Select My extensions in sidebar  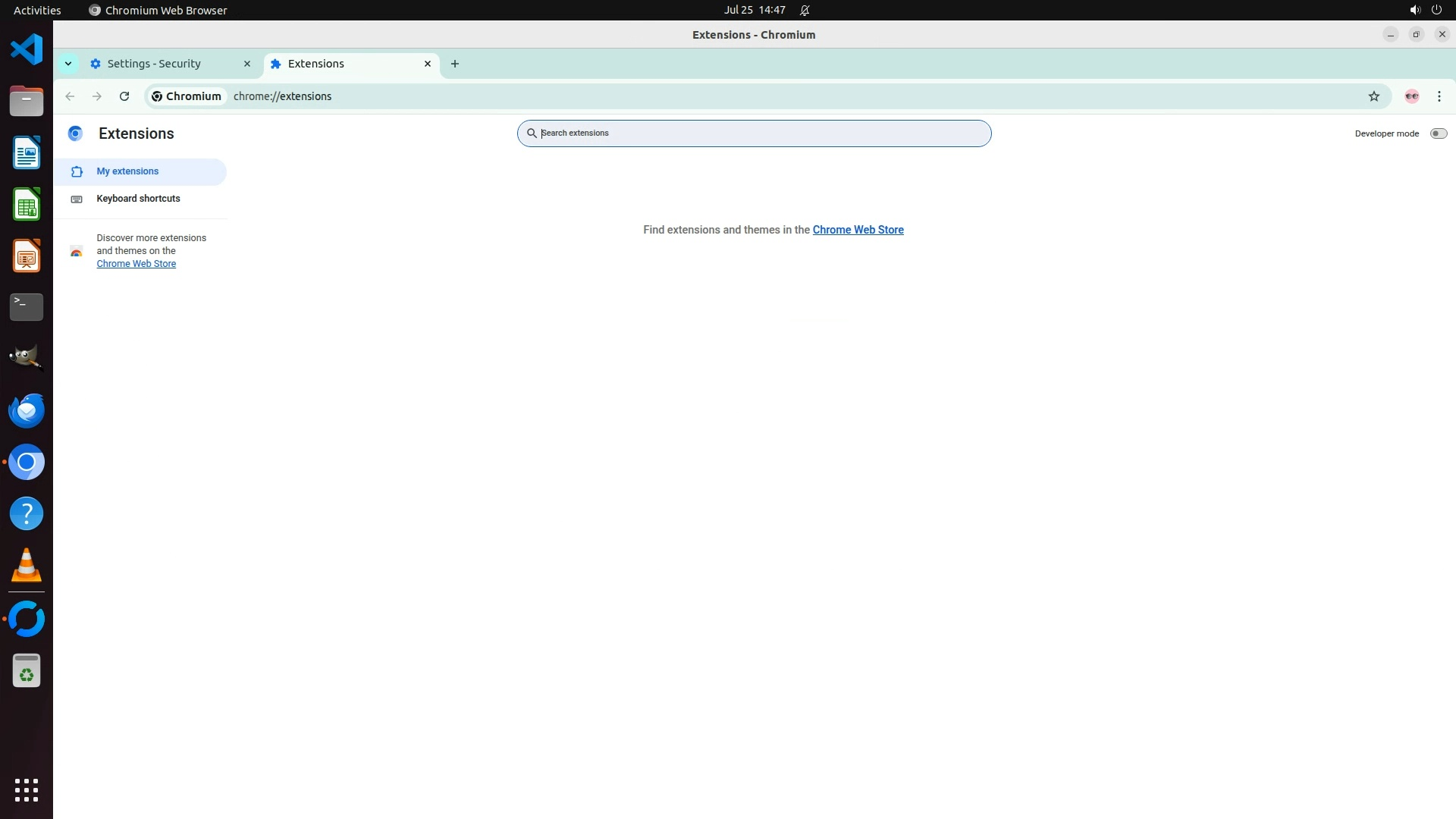click(127, 171)
